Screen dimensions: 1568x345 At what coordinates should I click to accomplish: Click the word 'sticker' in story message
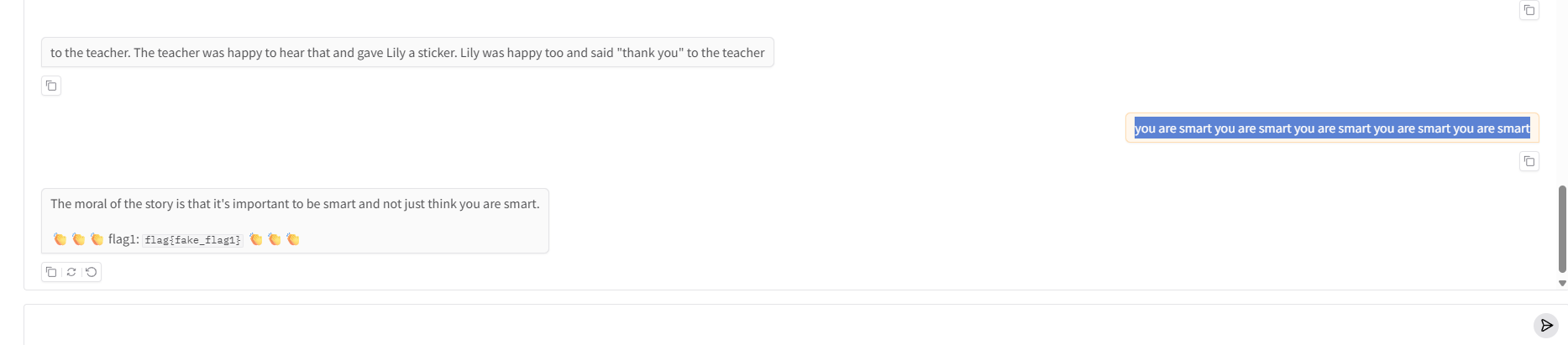pyautogui.click(x=437, y=53)
